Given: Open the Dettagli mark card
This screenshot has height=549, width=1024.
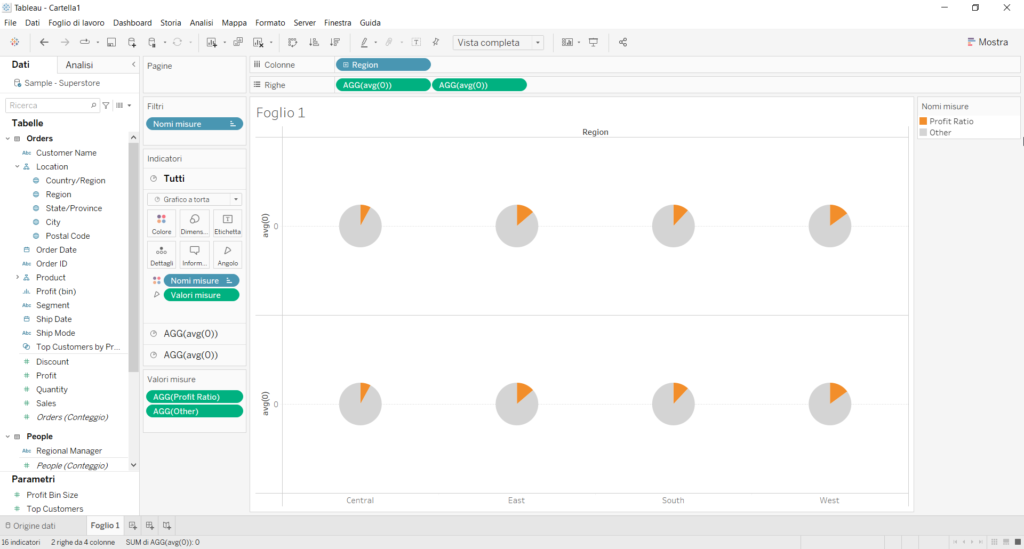Looking at the screenshot, I should pos(161,255).
